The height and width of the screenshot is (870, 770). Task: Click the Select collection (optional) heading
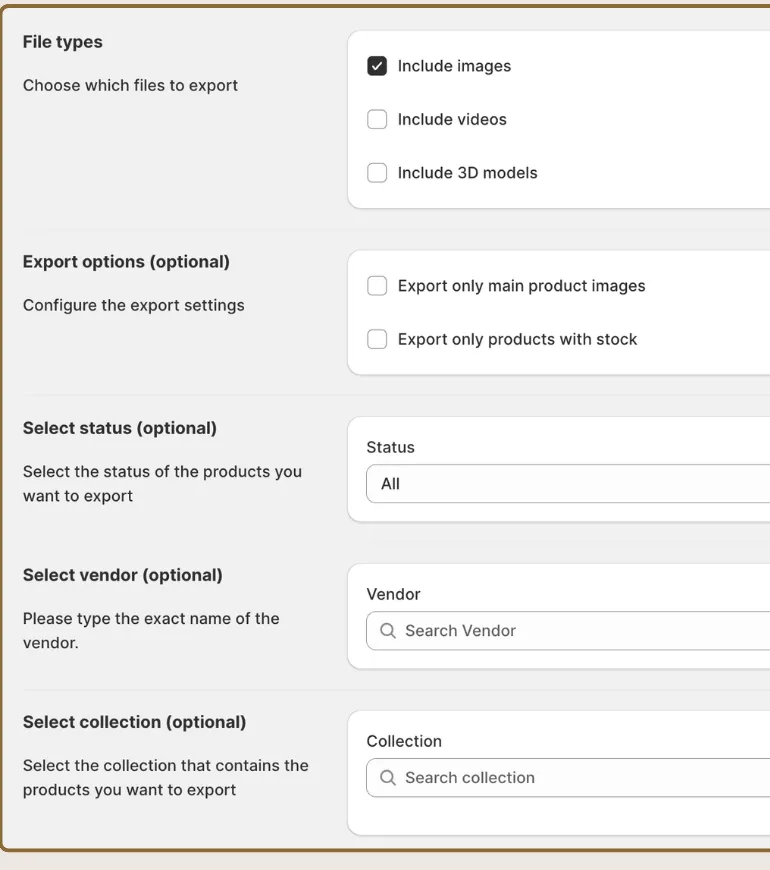(x=134, y=722)
